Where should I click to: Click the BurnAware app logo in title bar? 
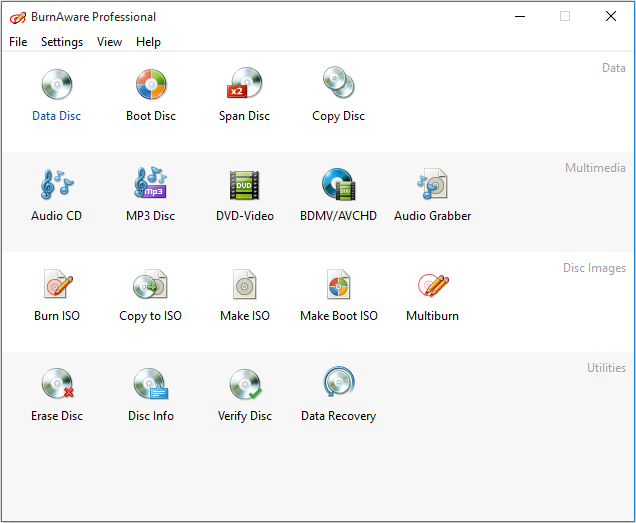[x=18, y=17]
